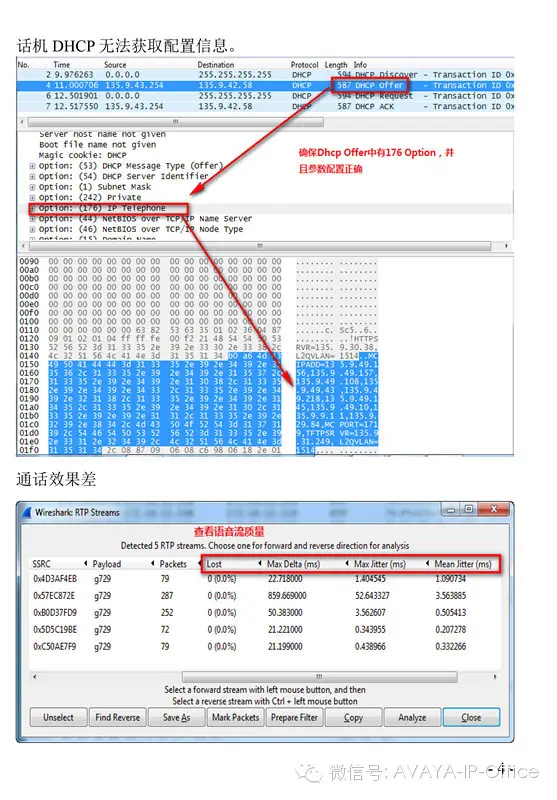The image size is (557, 800).
Task: Click Mean Jitter value 3.563885
Action: [x=451, y=595]
